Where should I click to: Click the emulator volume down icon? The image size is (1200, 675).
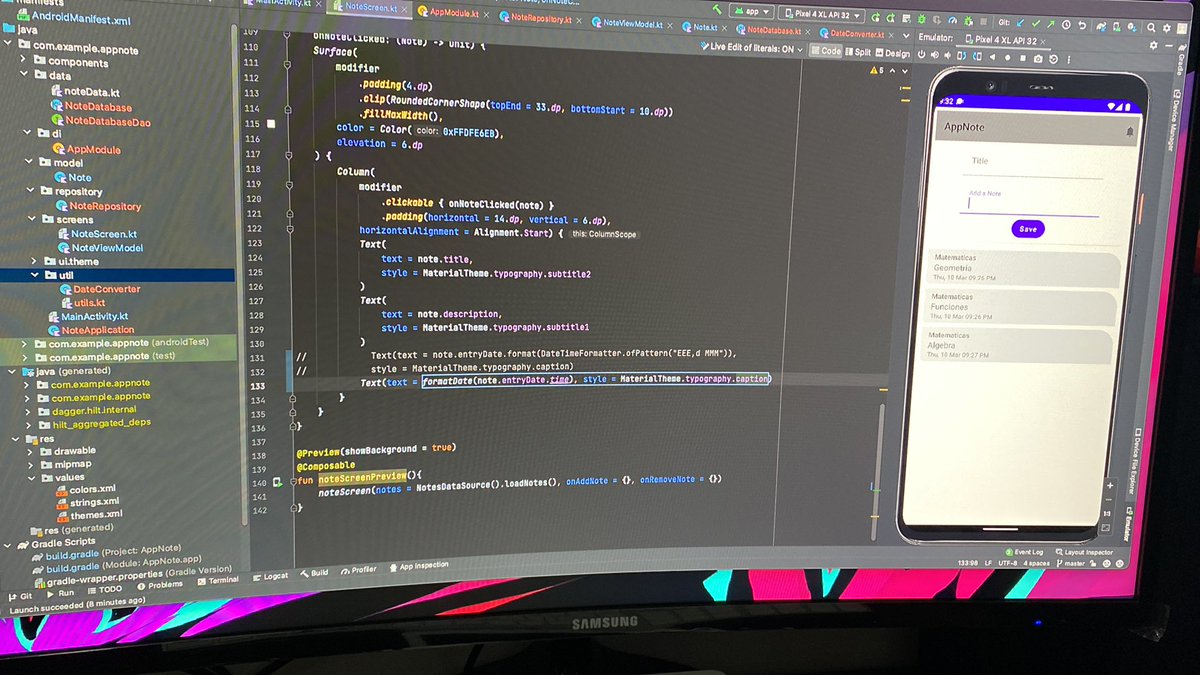948,56
